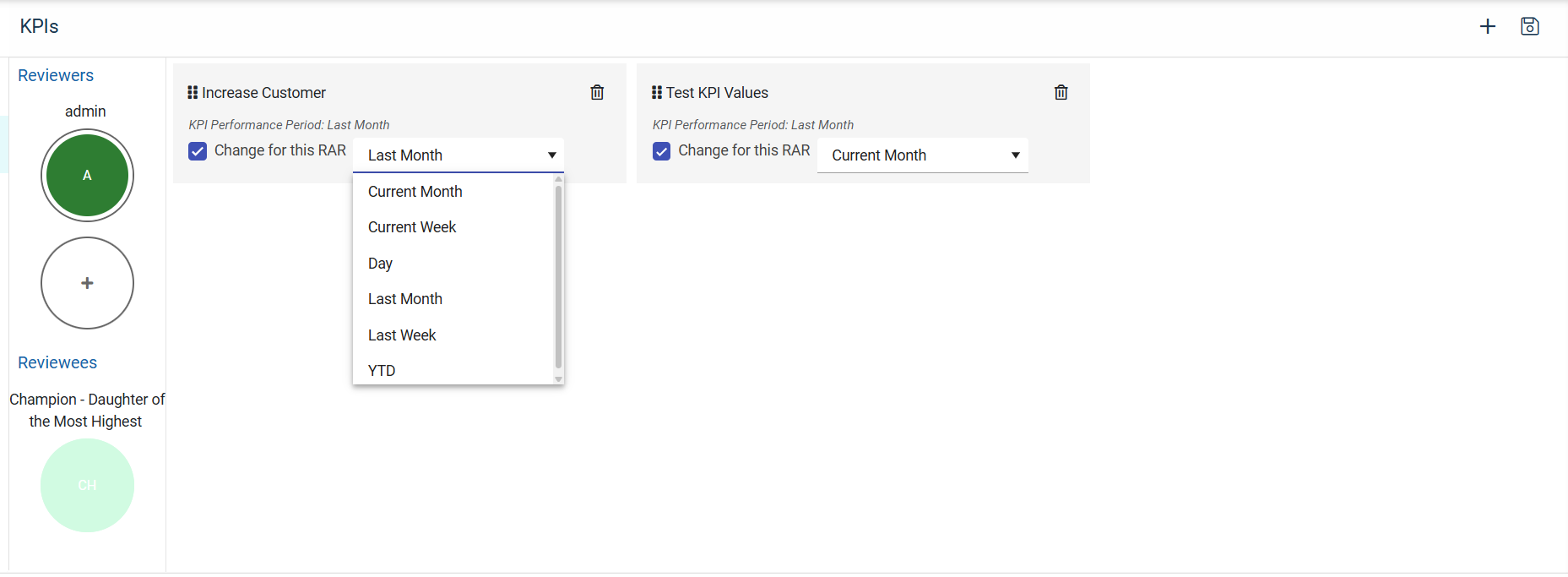The image size is (1568, 577).
Task: Delete the Increase Customer KPI card
Action: tap(597, 93)
